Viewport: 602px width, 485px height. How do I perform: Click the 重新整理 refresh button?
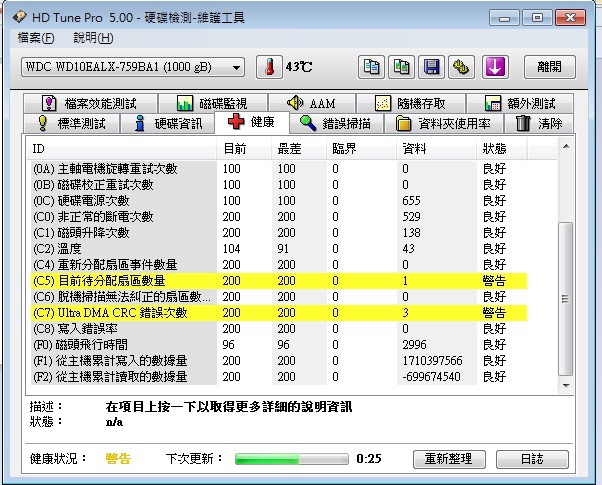449,459
